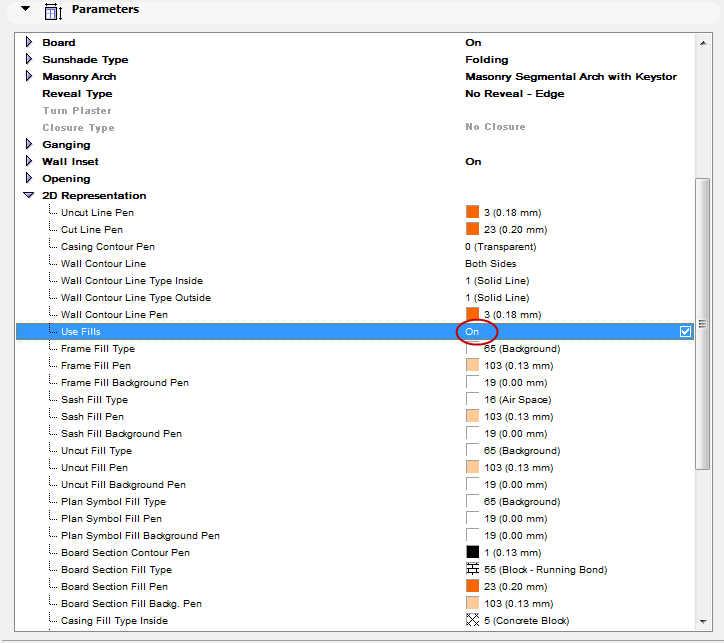Click the Parameters panel icon
Screen dimensions: 724x643
coord(54,11)
